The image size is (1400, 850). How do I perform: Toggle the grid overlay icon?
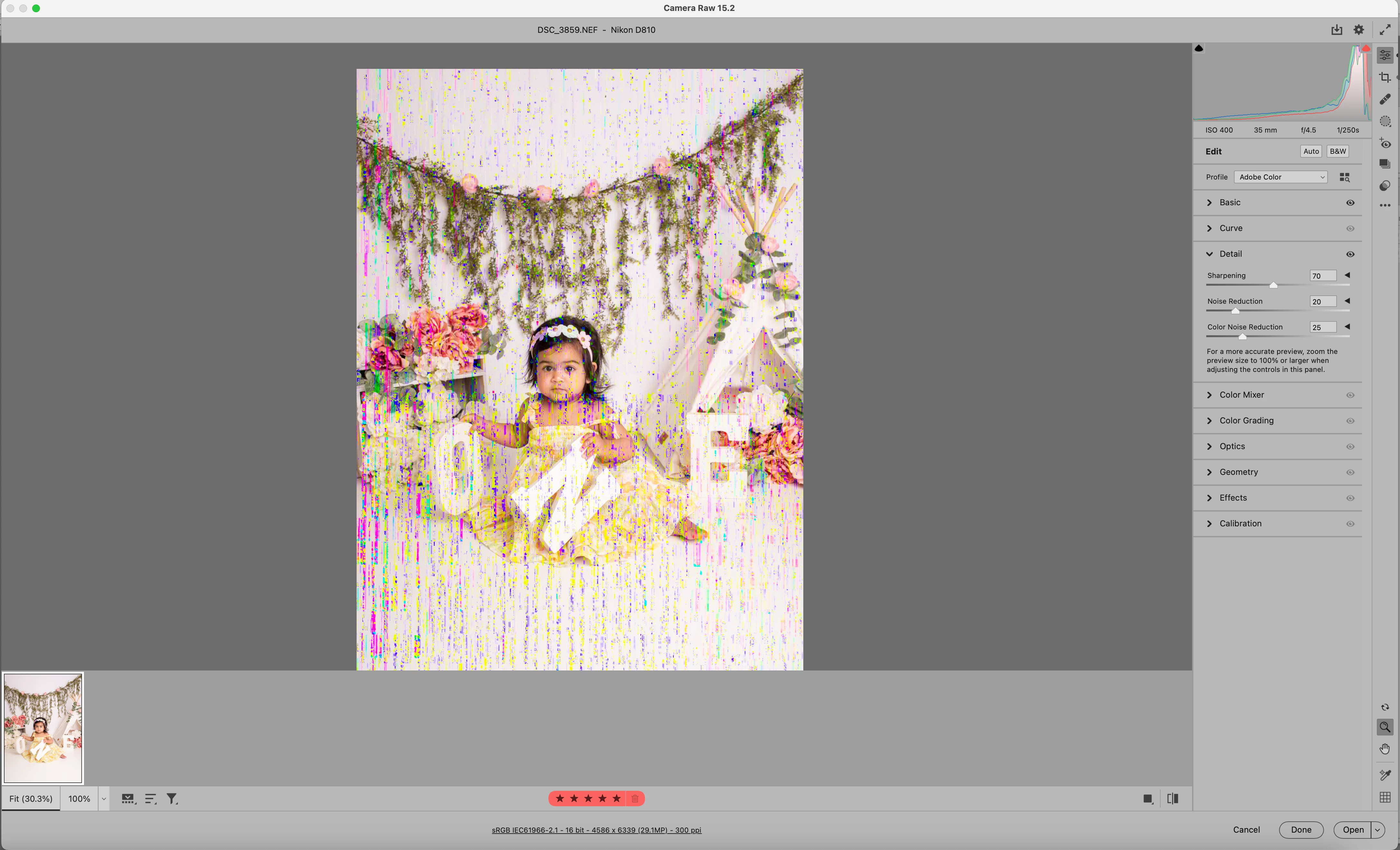tap(1385, 797)
